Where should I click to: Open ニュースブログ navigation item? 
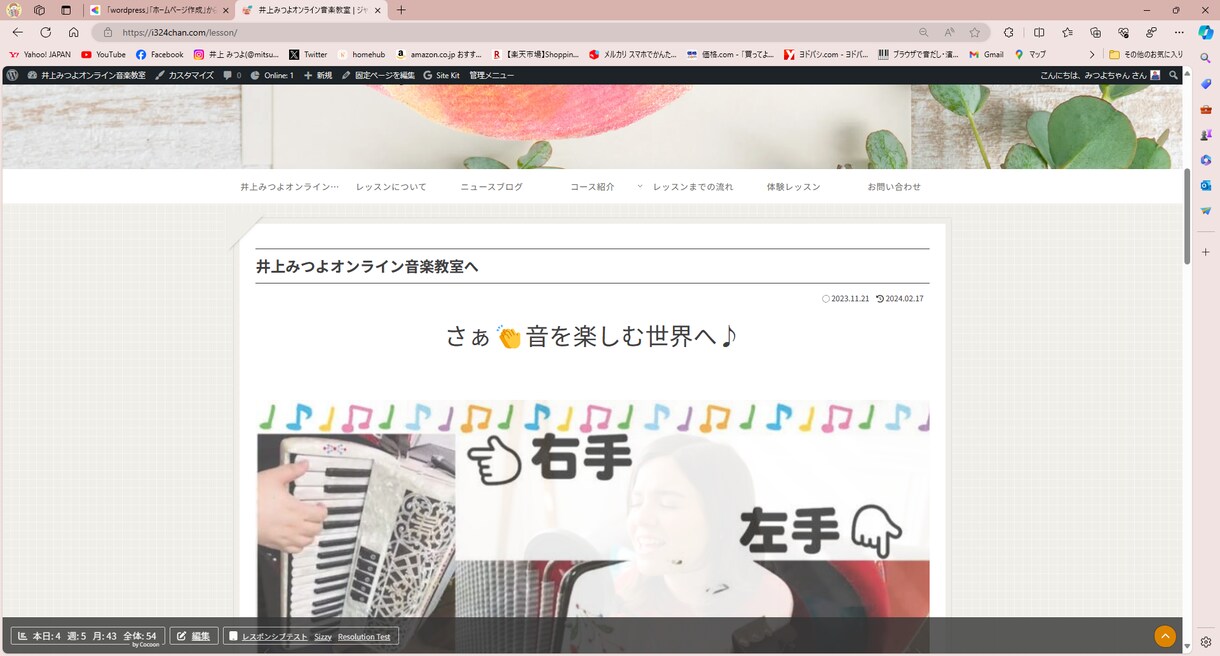(x=491, y=187)
